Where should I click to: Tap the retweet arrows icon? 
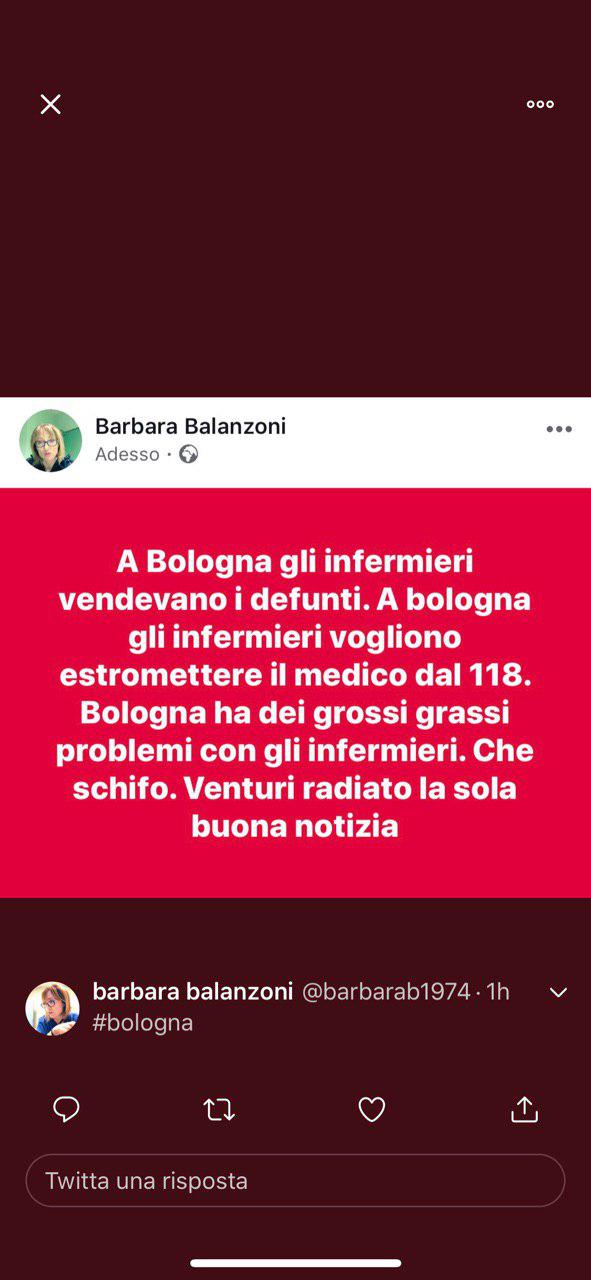coord(219,1109)
